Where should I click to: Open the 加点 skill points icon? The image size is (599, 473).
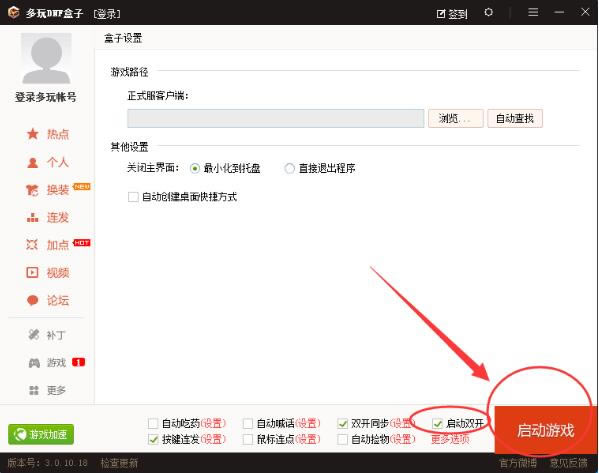[32, 245]
